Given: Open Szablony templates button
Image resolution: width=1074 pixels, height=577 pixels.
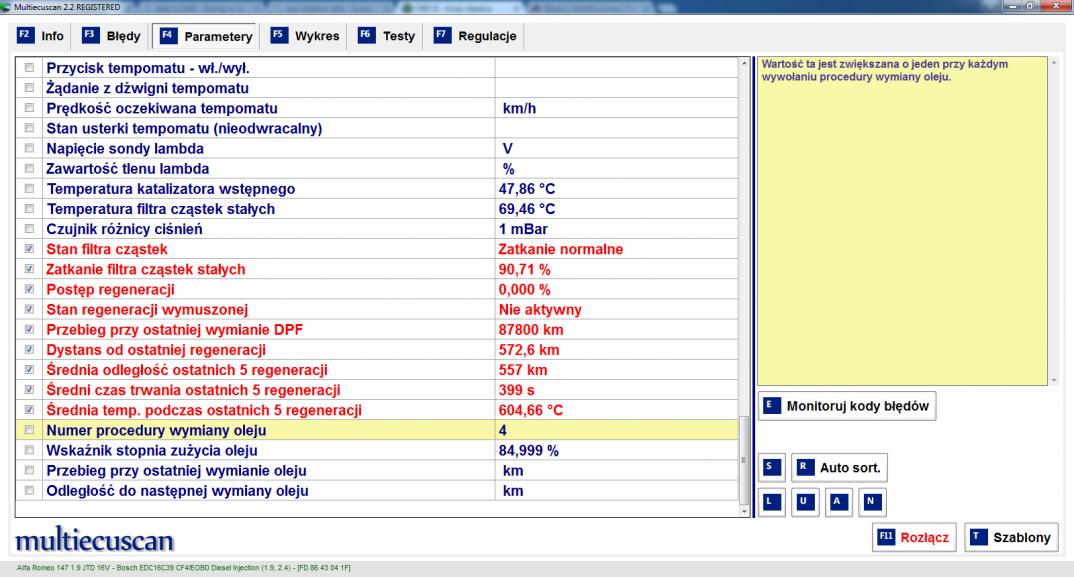Looking at the screenshot, I should tap(1011, 537).
